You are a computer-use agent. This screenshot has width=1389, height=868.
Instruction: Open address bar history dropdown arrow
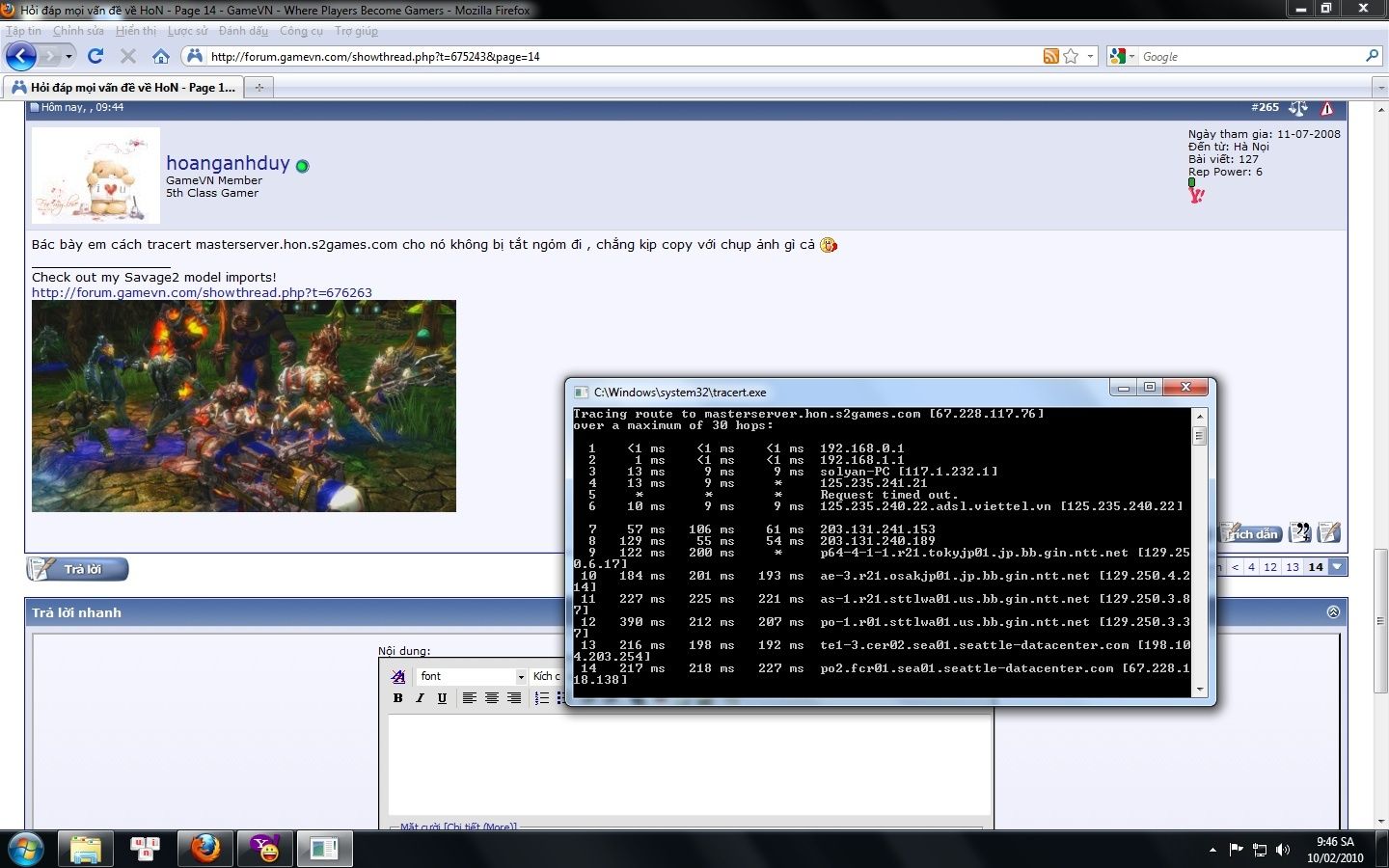tap(1091, 56)
